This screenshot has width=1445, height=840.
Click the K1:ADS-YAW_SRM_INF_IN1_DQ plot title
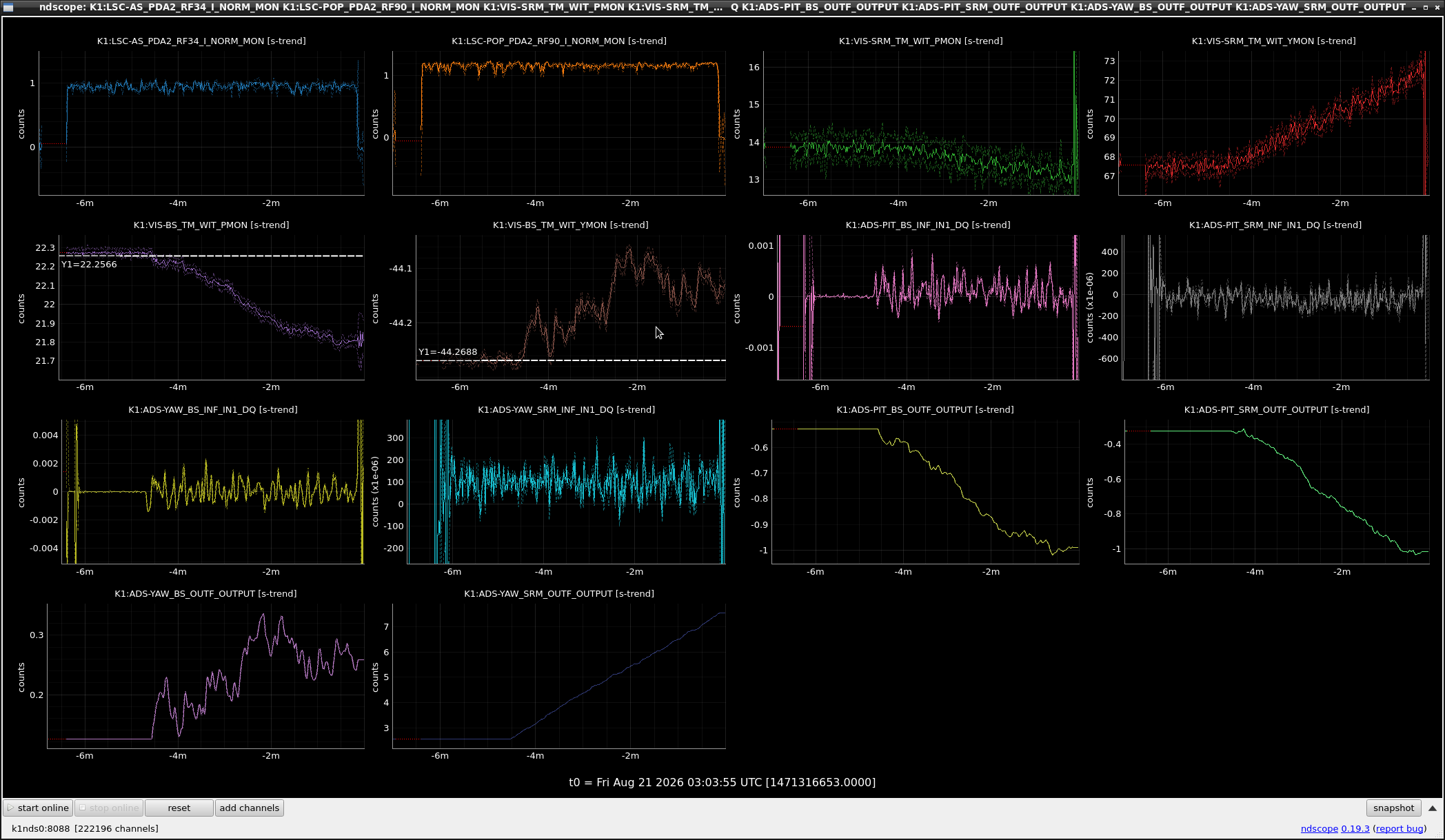pos(566,410)
